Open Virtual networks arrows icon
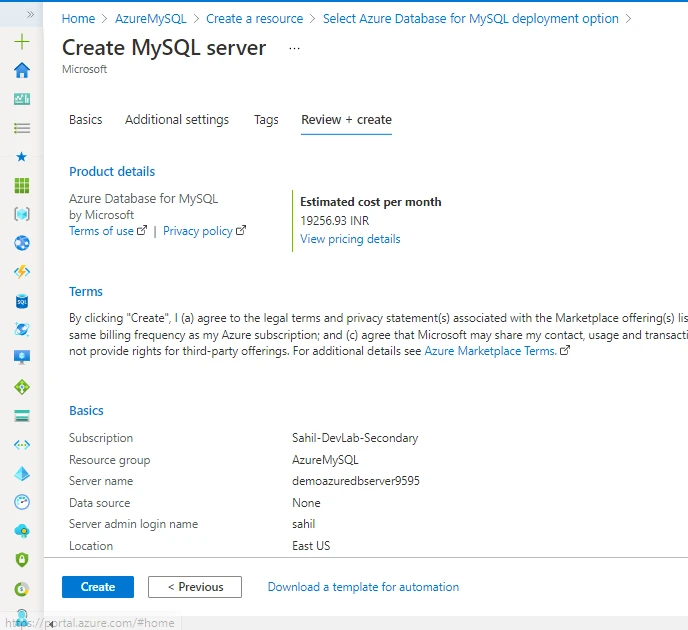 (22, 445)
